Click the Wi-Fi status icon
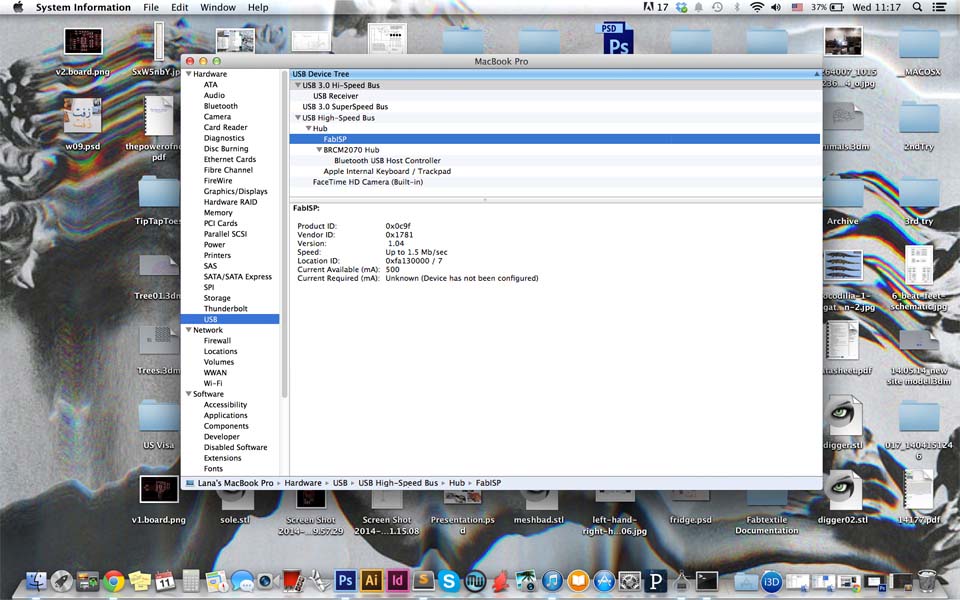This screenshot has height=600, width=960. point(757,7)
